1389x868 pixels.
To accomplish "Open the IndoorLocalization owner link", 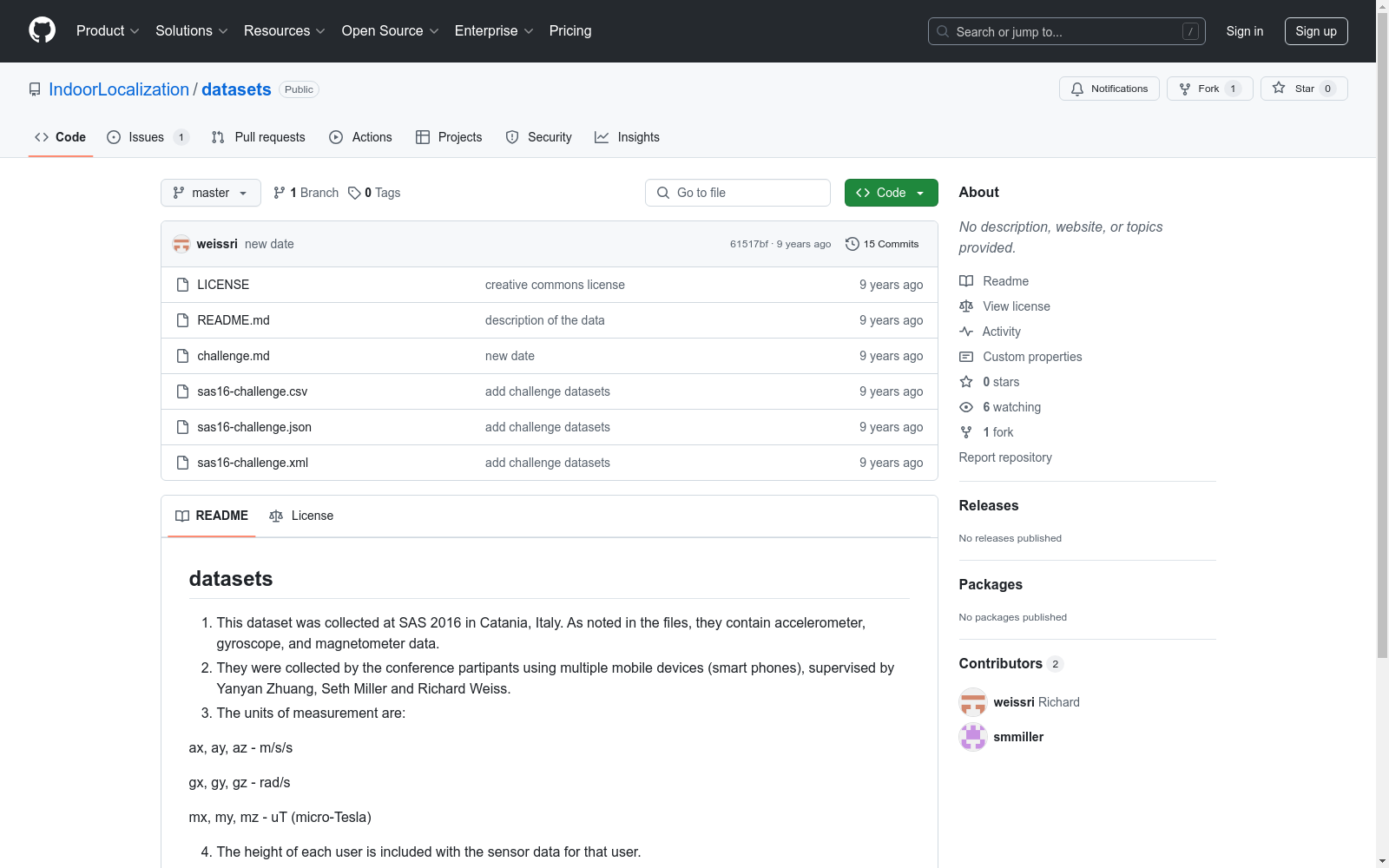I will (119, 89).
